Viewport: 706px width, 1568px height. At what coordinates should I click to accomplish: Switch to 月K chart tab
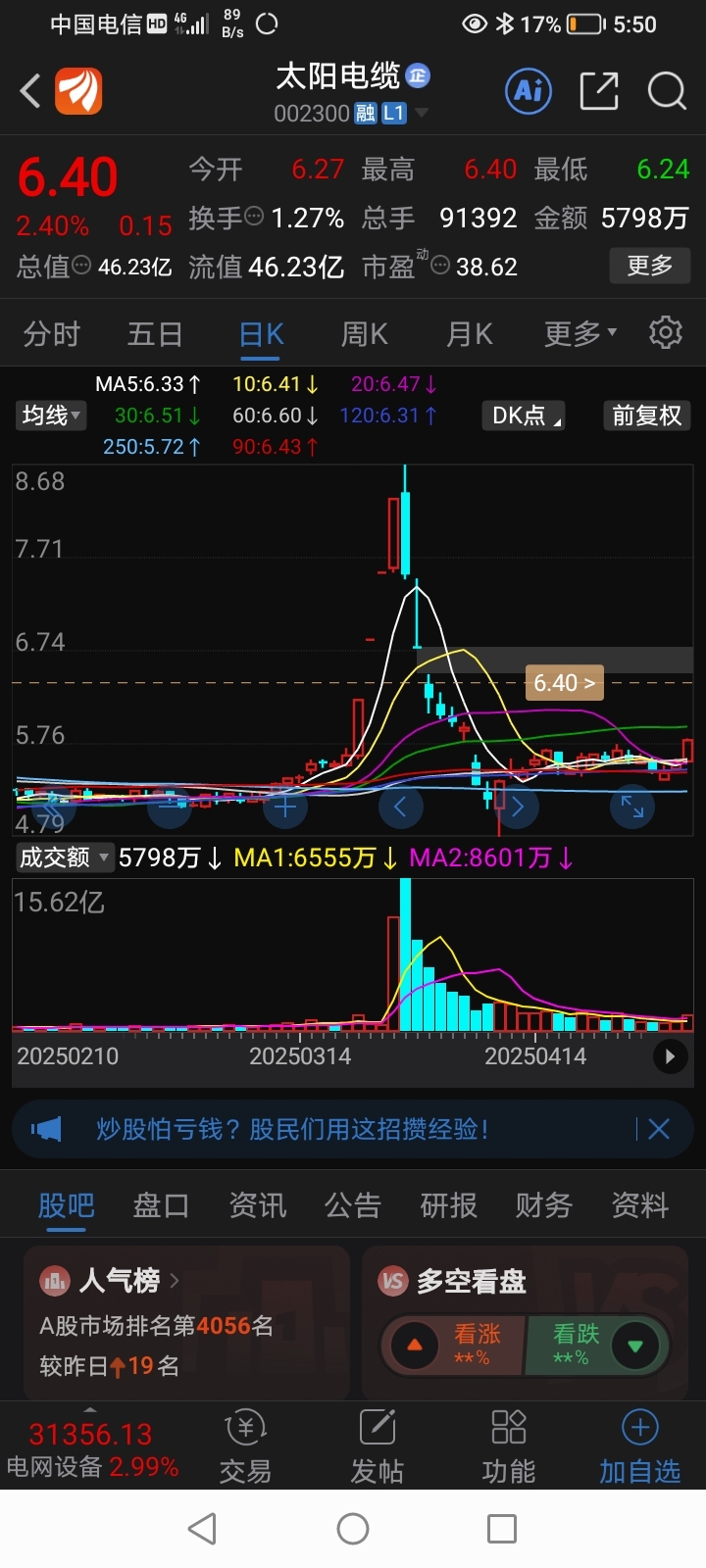coord(470,334)
